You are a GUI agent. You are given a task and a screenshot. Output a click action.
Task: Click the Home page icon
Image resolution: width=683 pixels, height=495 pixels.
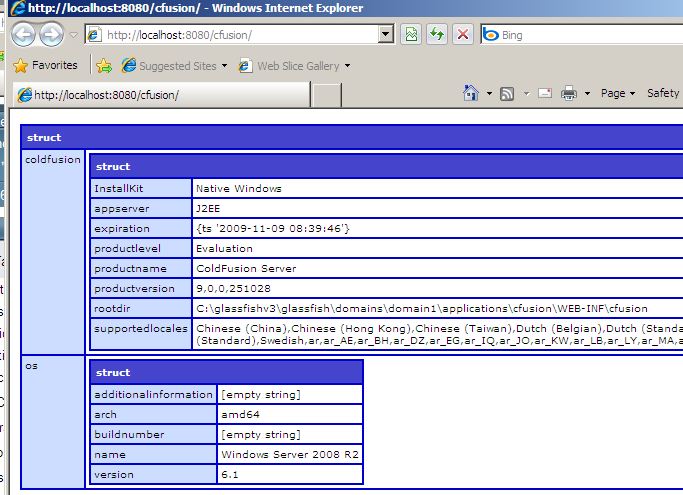pyautogui.click(x=470, y=93)
